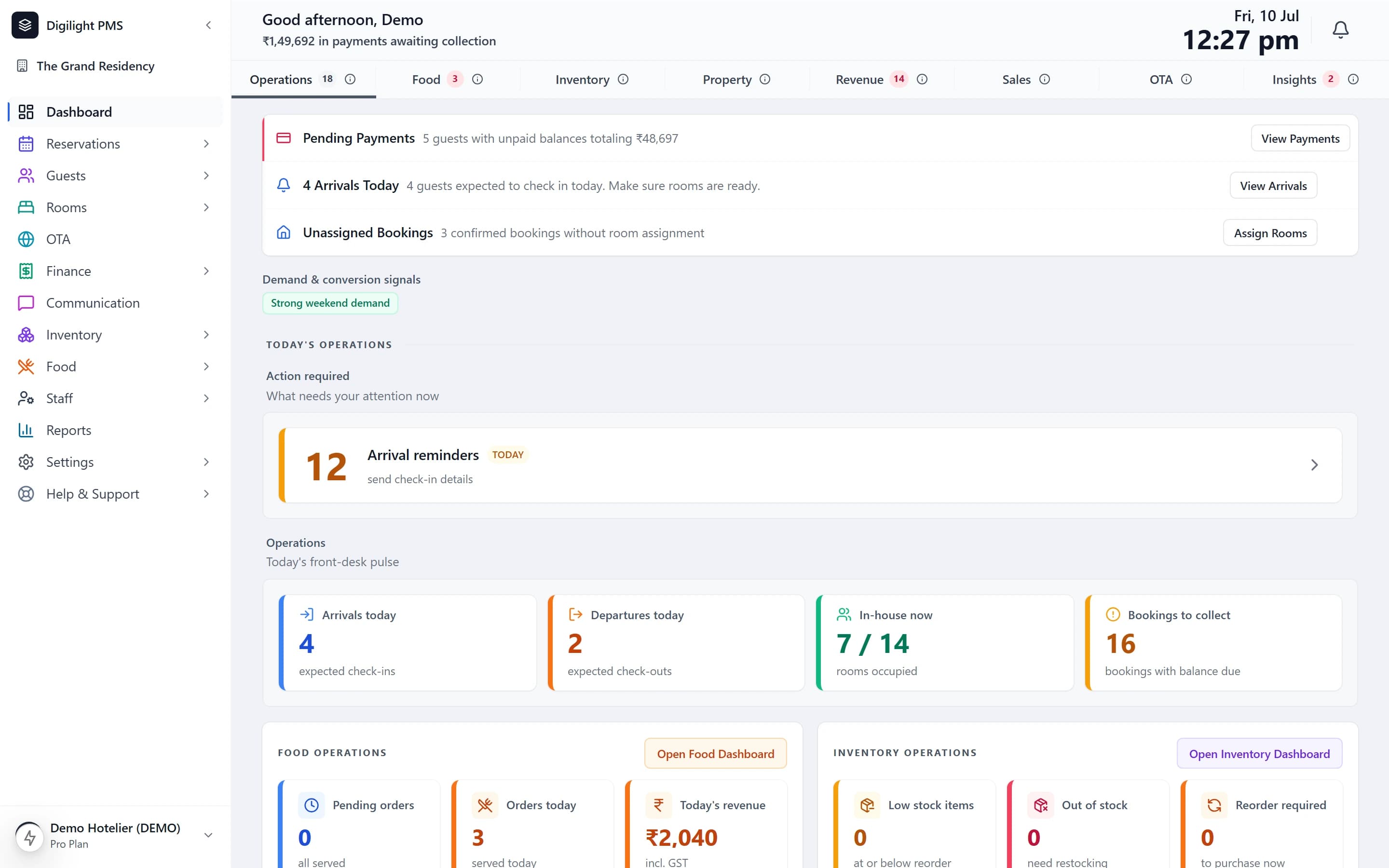
Task: Click the Guests people icon
Action: coord(26,176)
